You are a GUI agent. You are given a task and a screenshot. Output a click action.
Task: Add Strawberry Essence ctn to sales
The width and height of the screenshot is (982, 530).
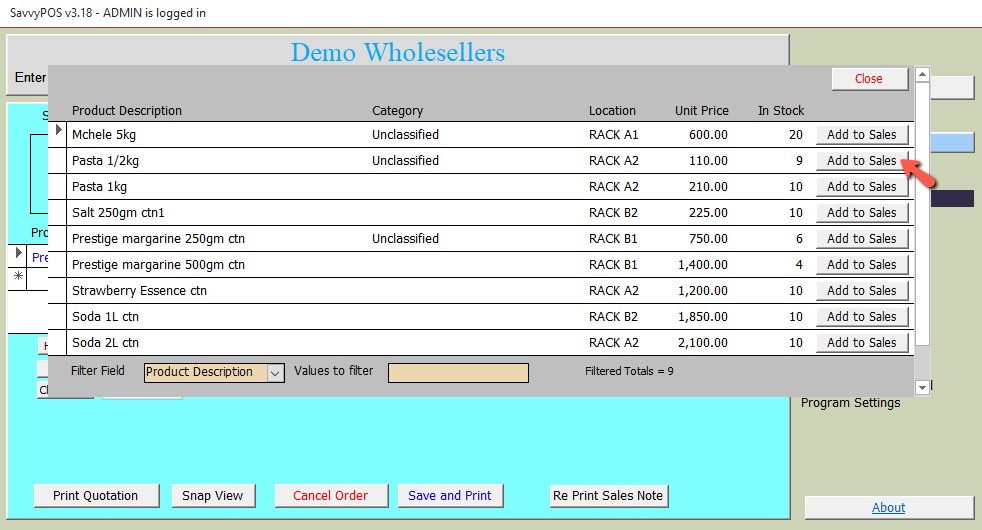click(x=861, y=291)
